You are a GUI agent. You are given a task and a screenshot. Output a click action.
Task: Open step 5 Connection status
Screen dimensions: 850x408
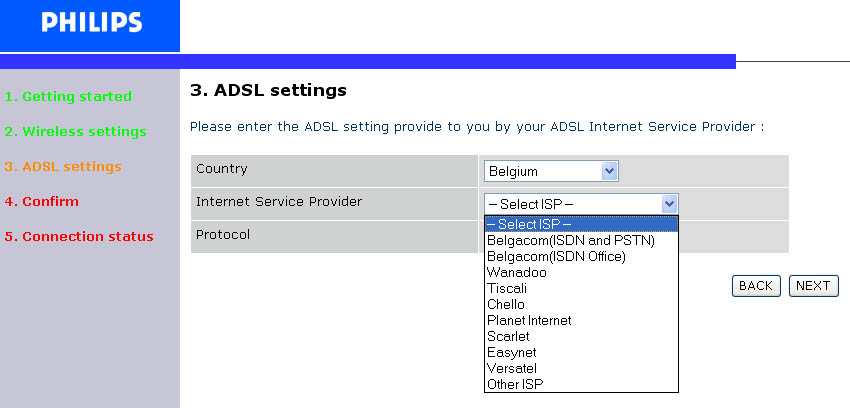coord(79,237)
